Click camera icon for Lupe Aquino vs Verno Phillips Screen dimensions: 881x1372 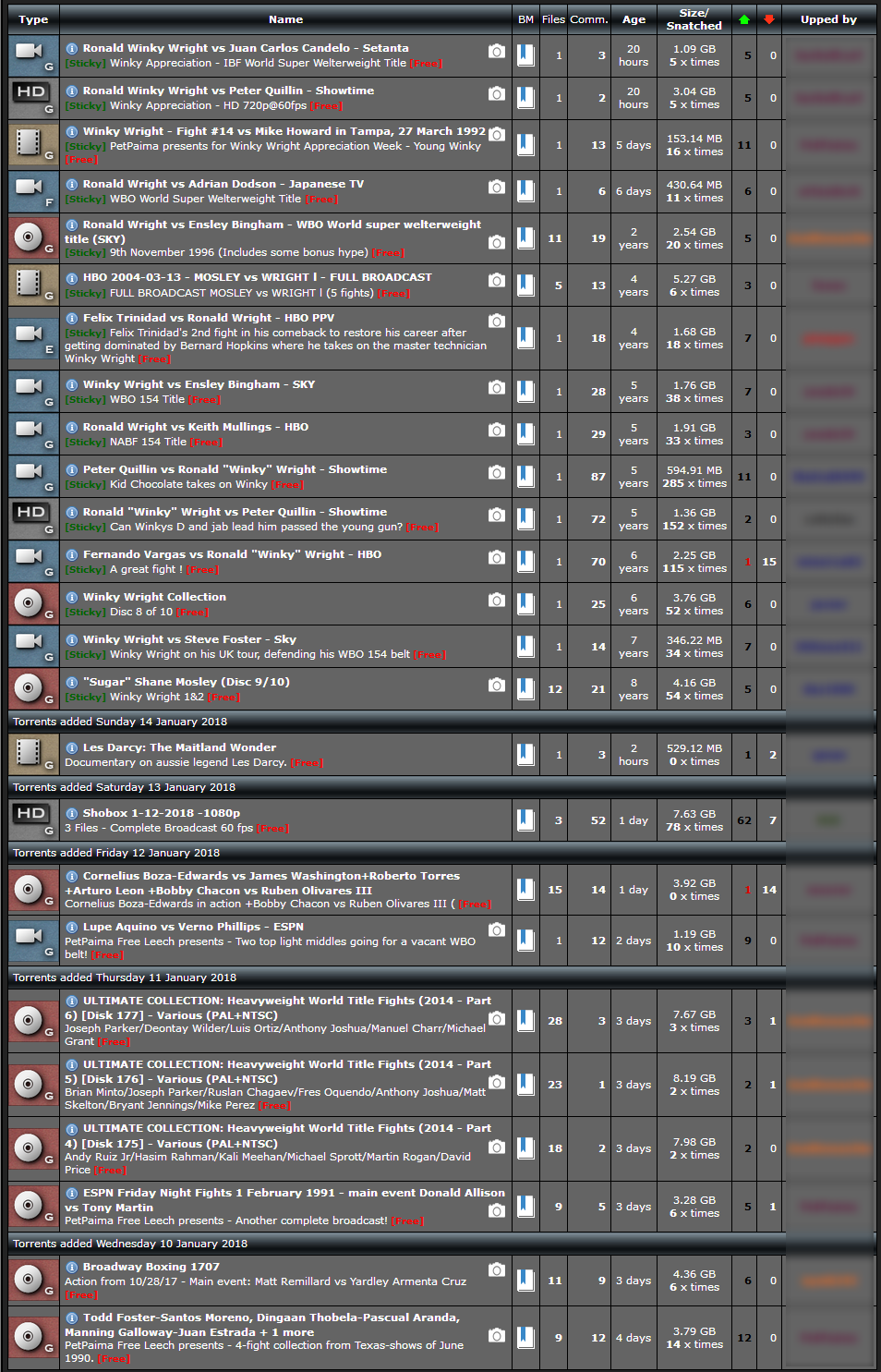coord(497,929)
